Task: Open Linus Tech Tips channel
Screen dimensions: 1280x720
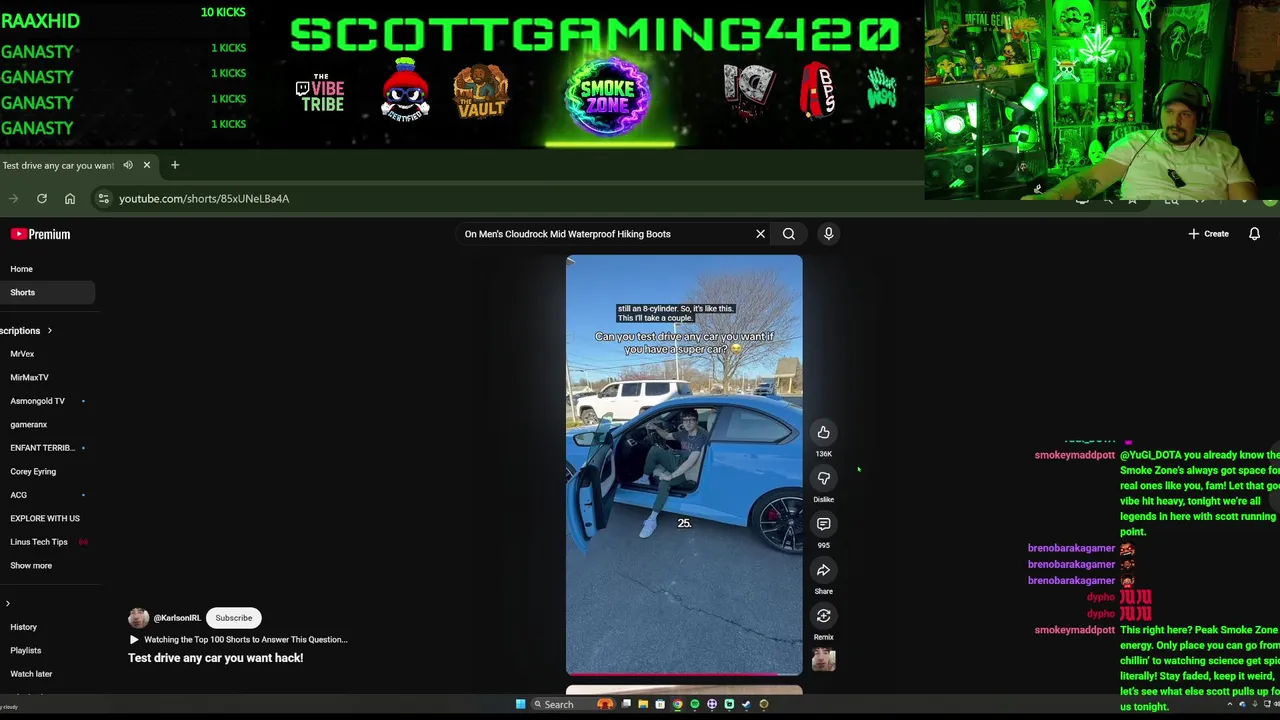Action: click(x=39, y=542)
